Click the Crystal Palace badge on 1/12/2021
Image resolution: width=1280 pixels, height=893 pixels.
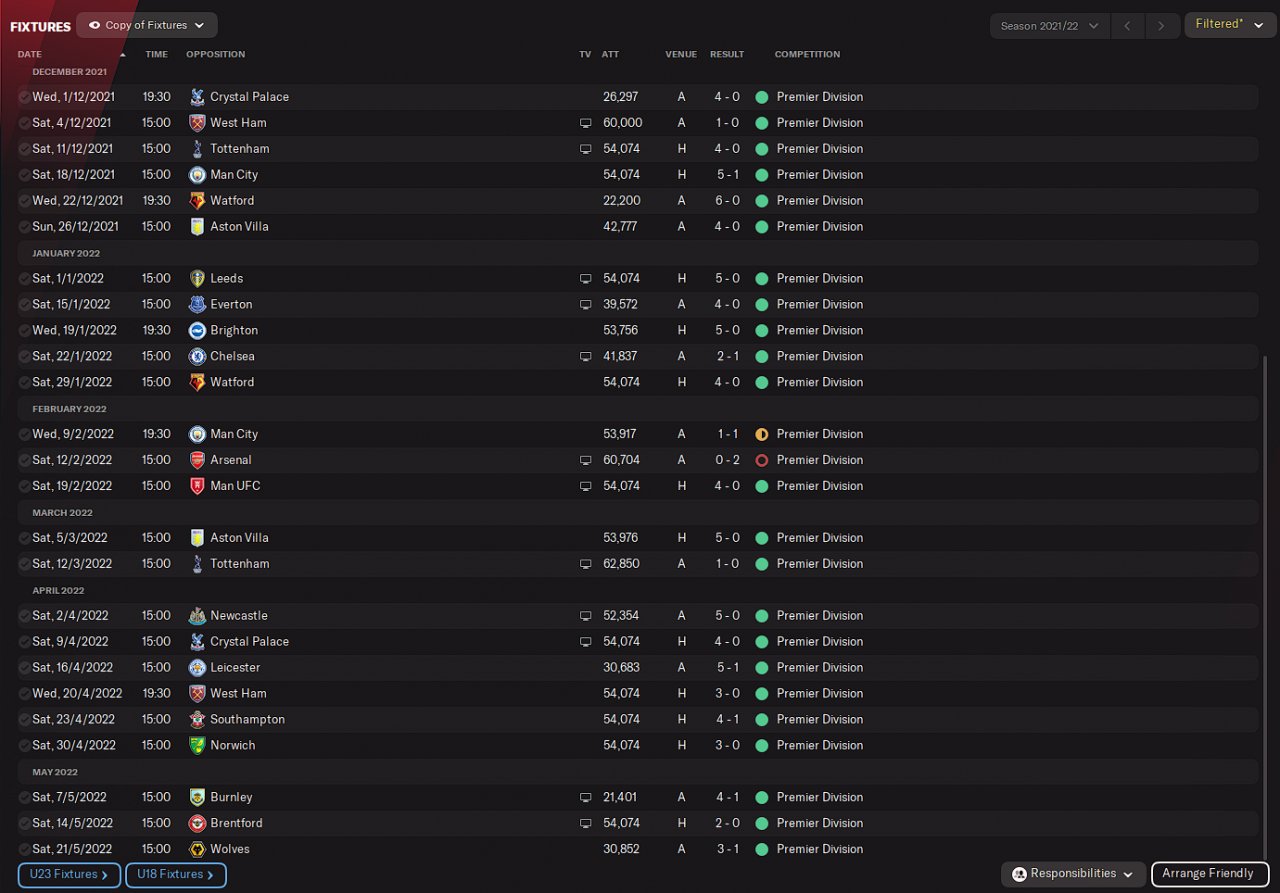pos(197,97)
